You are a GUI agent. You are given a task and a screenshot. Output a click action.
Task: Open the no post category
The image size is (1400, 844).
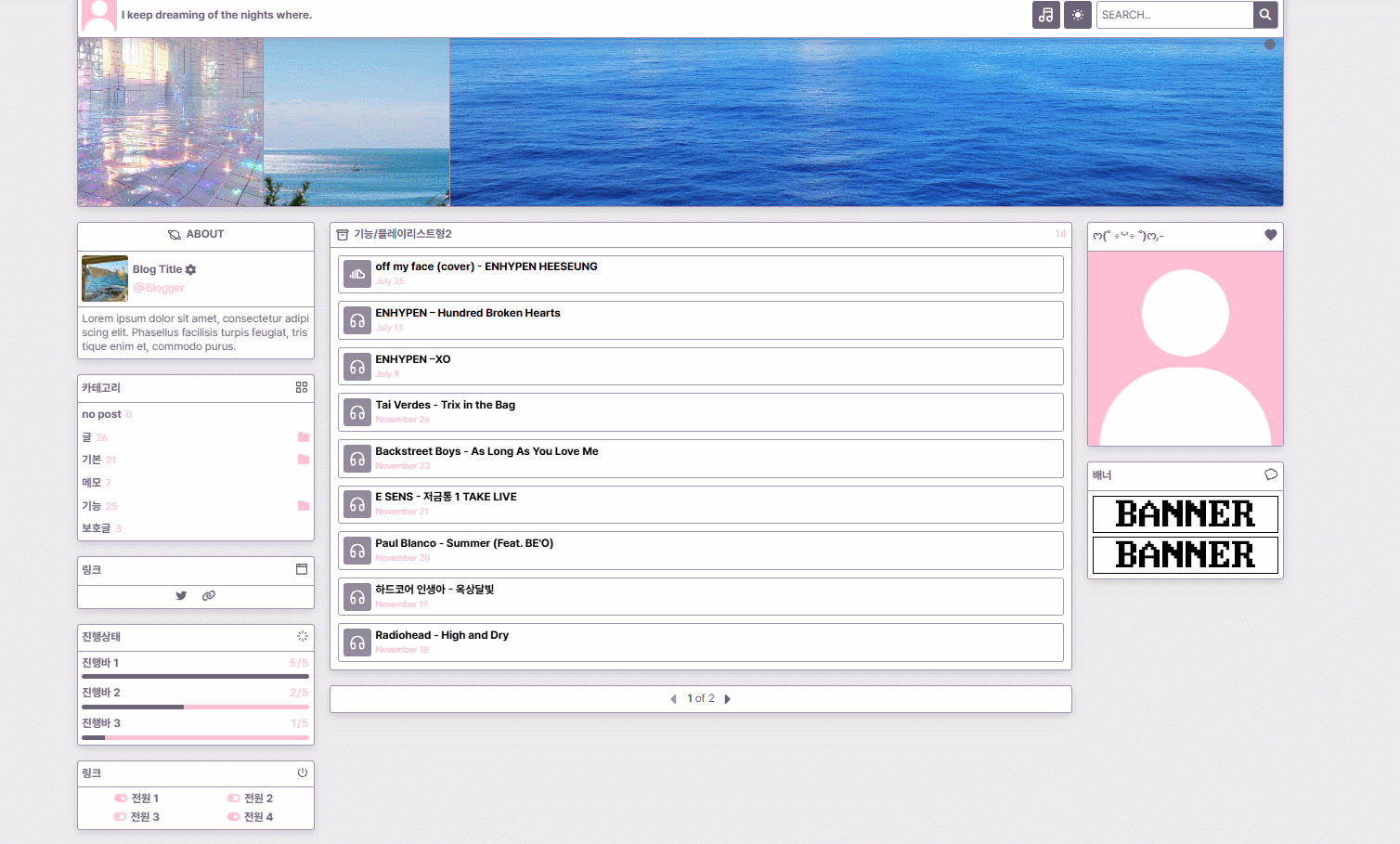(101, 414)
